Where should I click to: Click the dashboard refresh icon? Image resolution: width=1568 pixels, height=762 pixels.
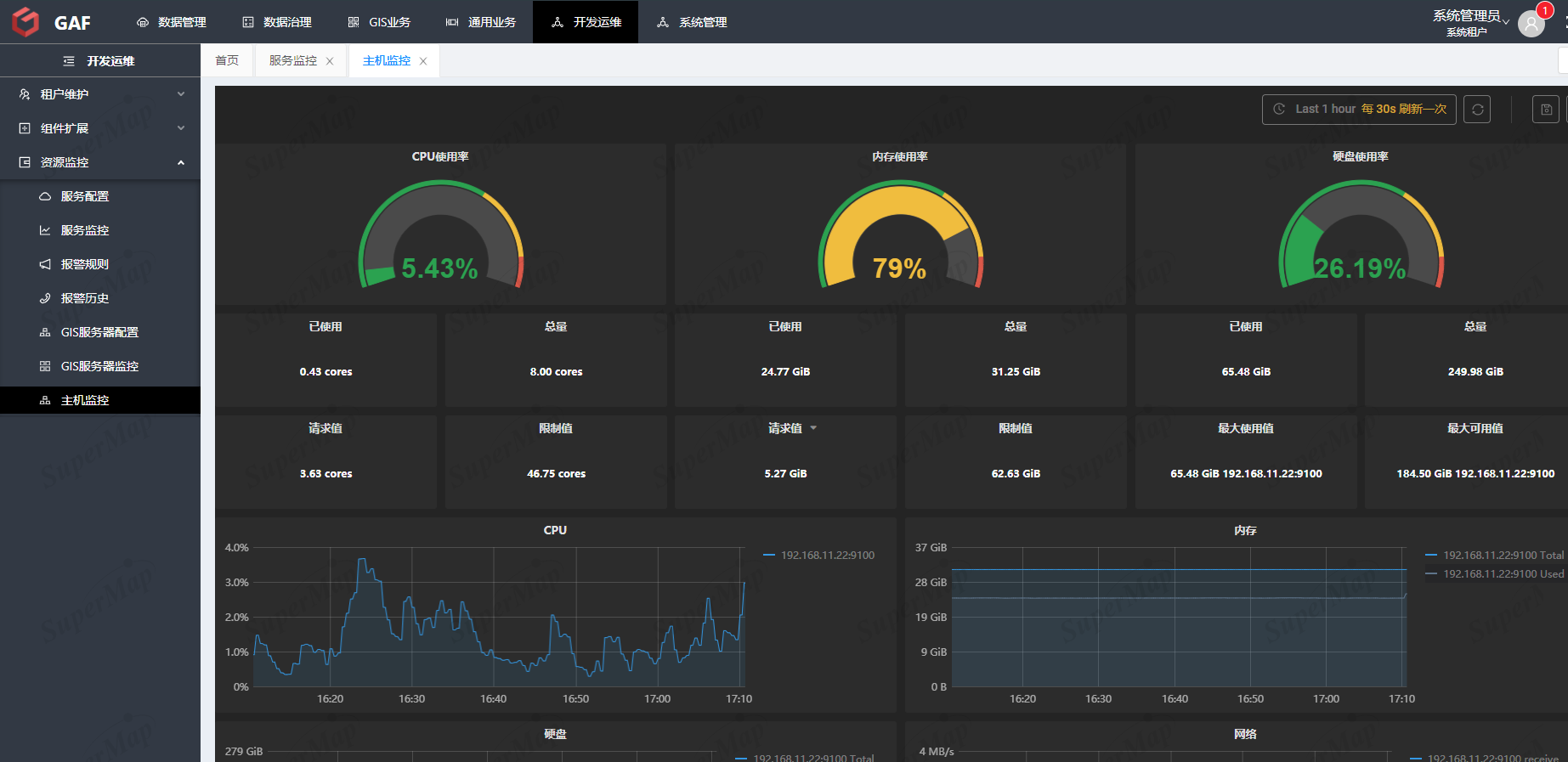1477,109
